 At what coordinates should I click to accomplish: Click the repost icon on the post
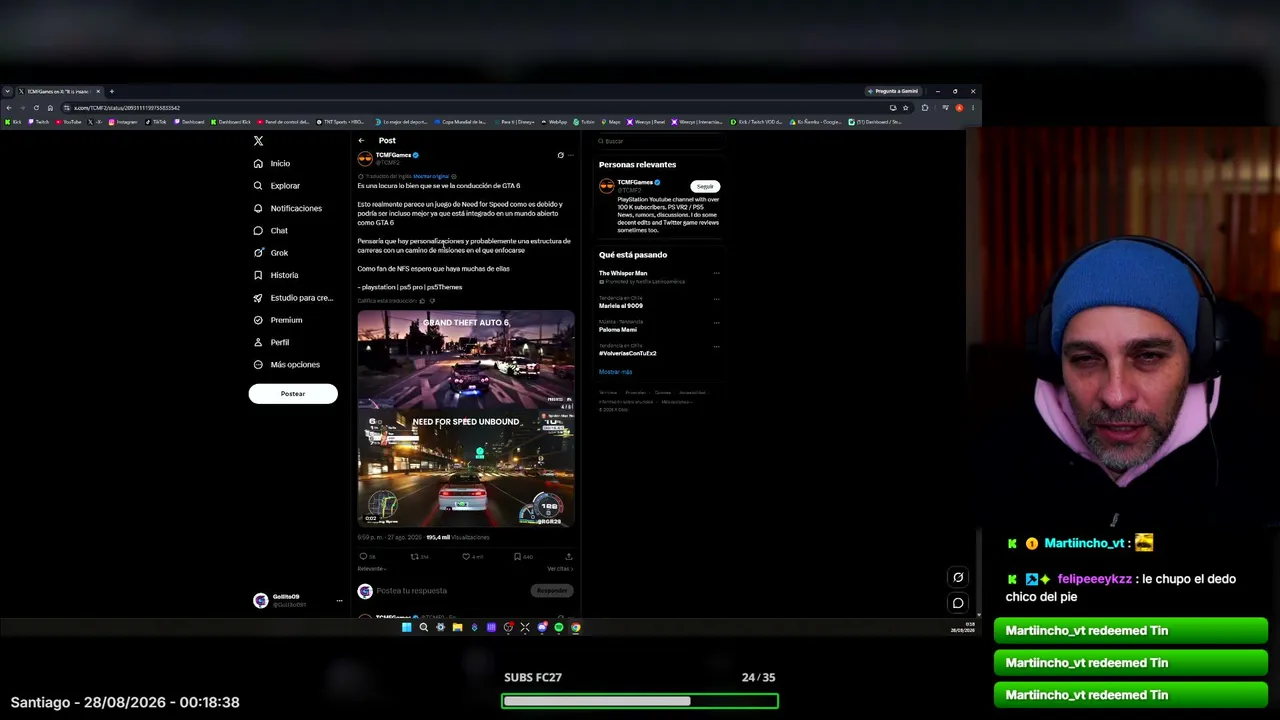(414, 557)
